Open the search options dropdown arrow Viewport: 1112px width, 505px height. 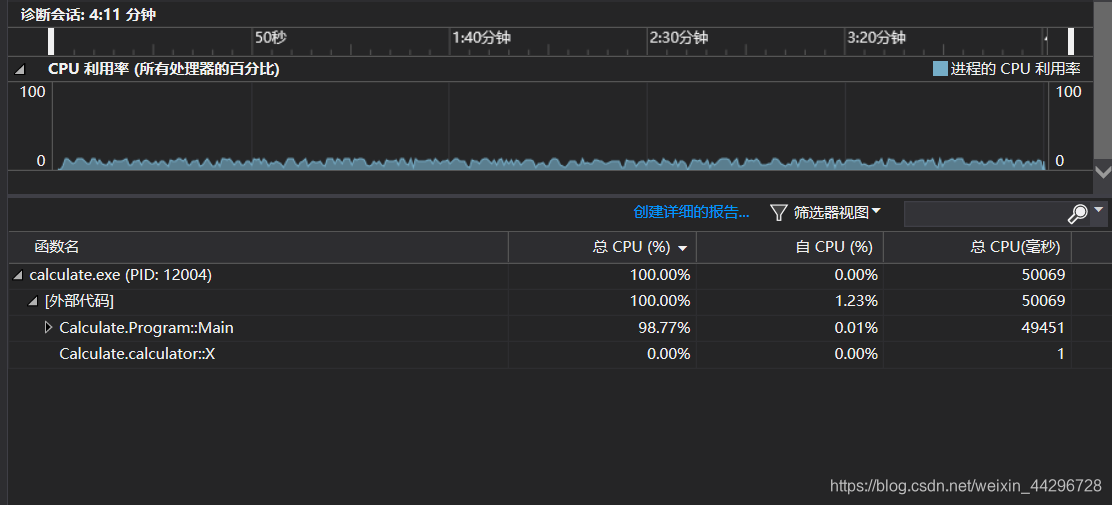coord(1099,210)
